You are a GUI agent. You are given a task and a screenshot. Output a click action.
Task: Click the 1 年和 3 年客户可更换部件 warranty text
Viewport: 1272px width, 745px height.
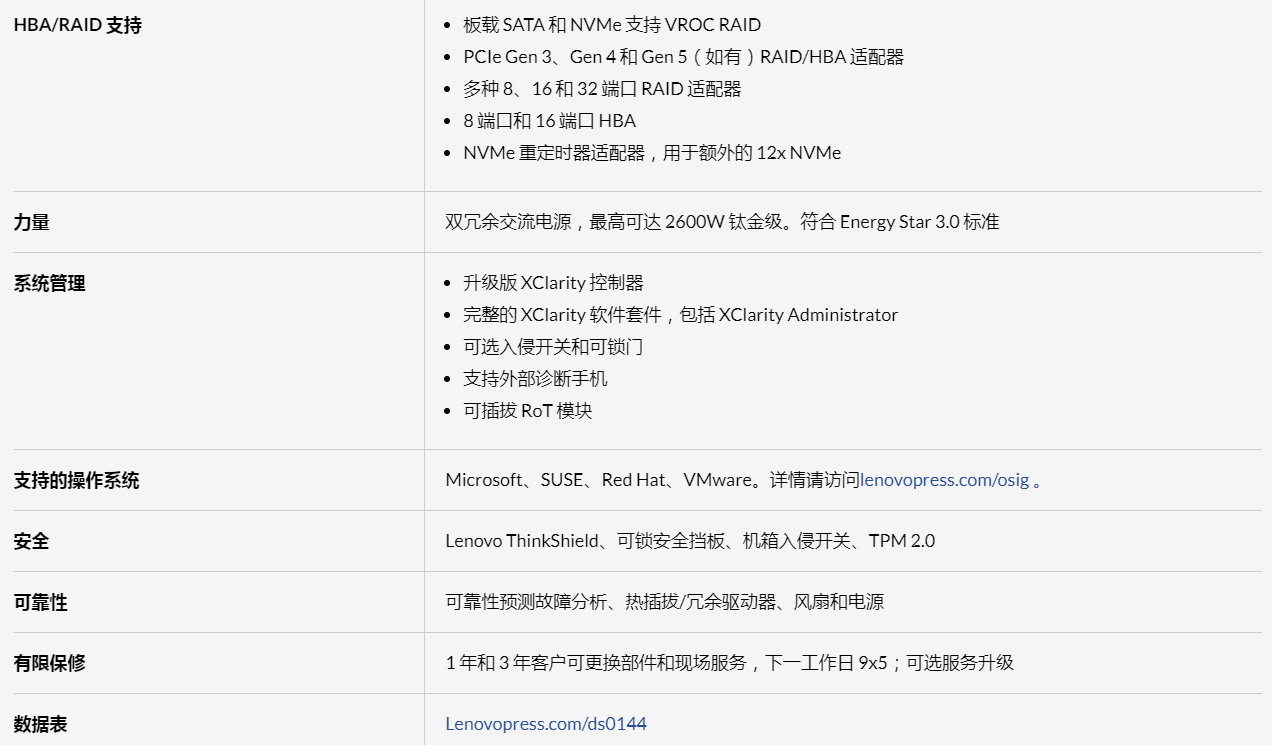[729, 662]
